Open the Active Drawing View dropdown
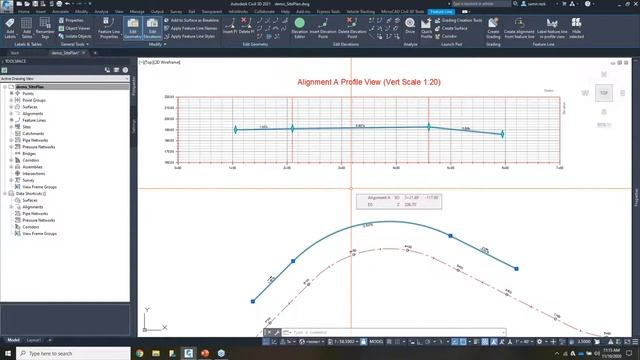The image size is (640, 360). point(65,78)
